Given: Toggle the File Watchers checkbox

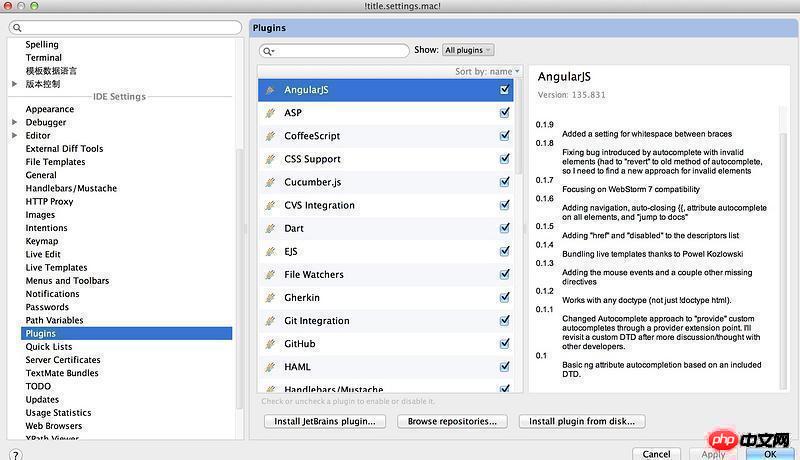Looking at the screenshot, I should (505, 274).
